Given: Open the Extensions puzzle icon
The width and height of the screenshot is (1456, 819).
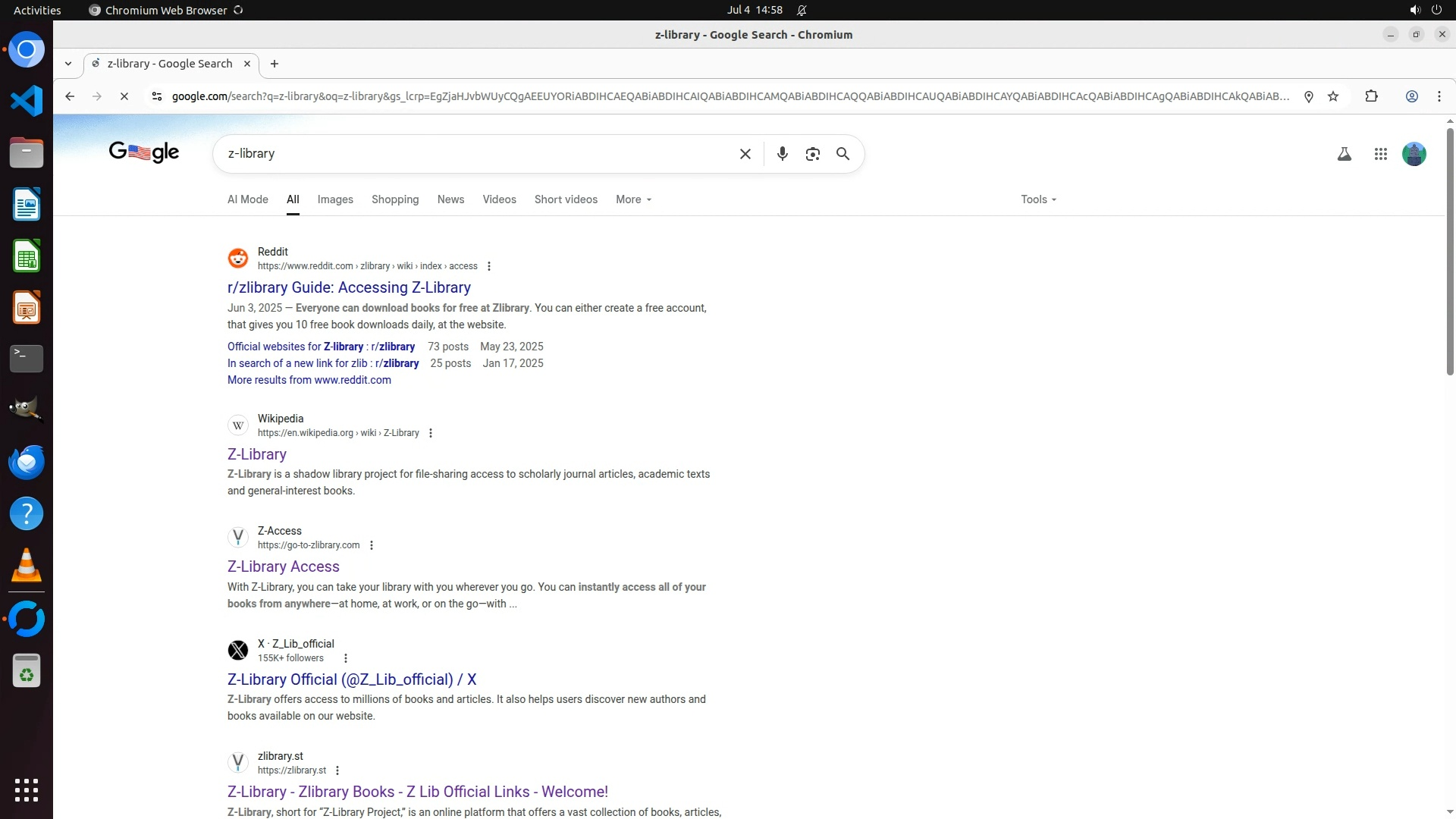Looking at the screenshot, I should click(x=1371, y=96).
